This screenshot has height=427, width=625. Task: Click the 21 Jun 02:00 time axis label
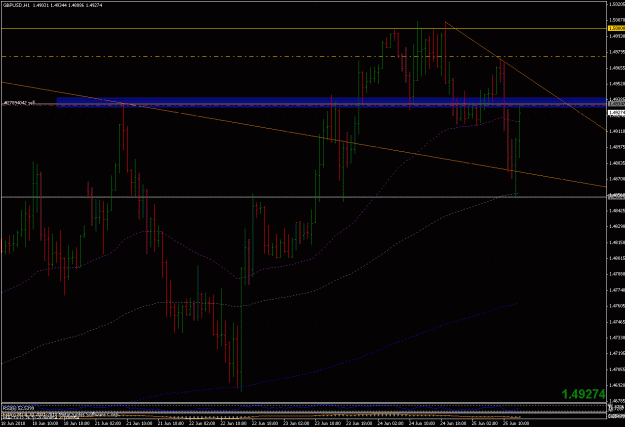coord(110,423)
